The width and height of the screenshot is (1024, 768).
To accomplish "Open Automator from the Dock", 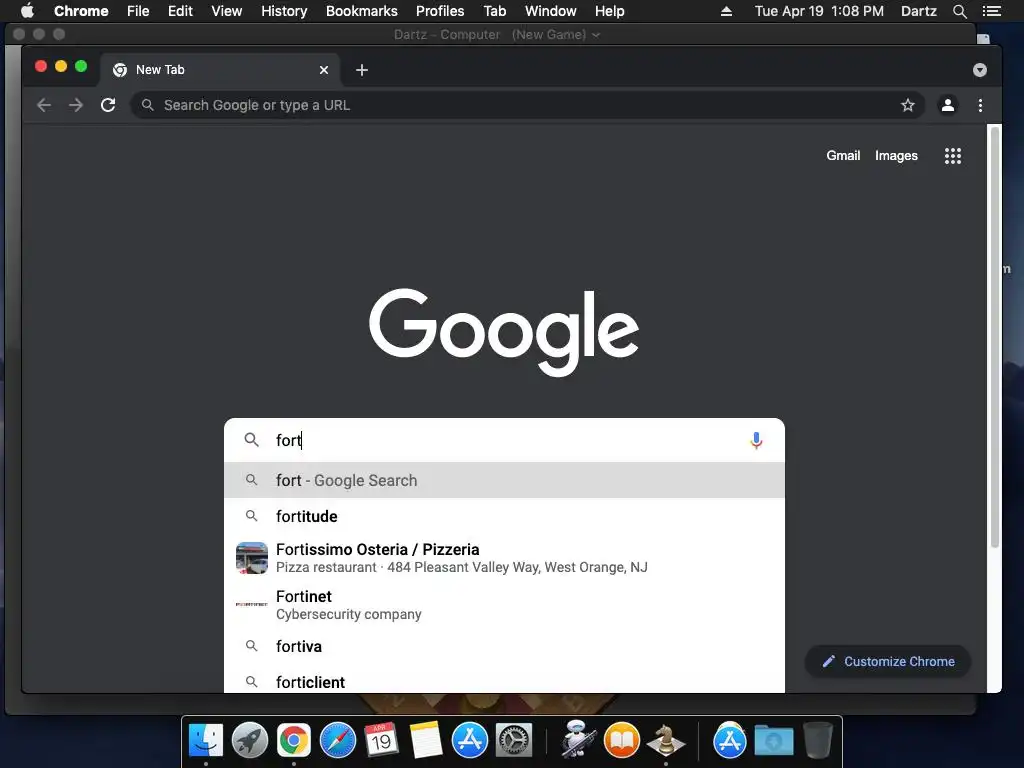I will [577, 739].
